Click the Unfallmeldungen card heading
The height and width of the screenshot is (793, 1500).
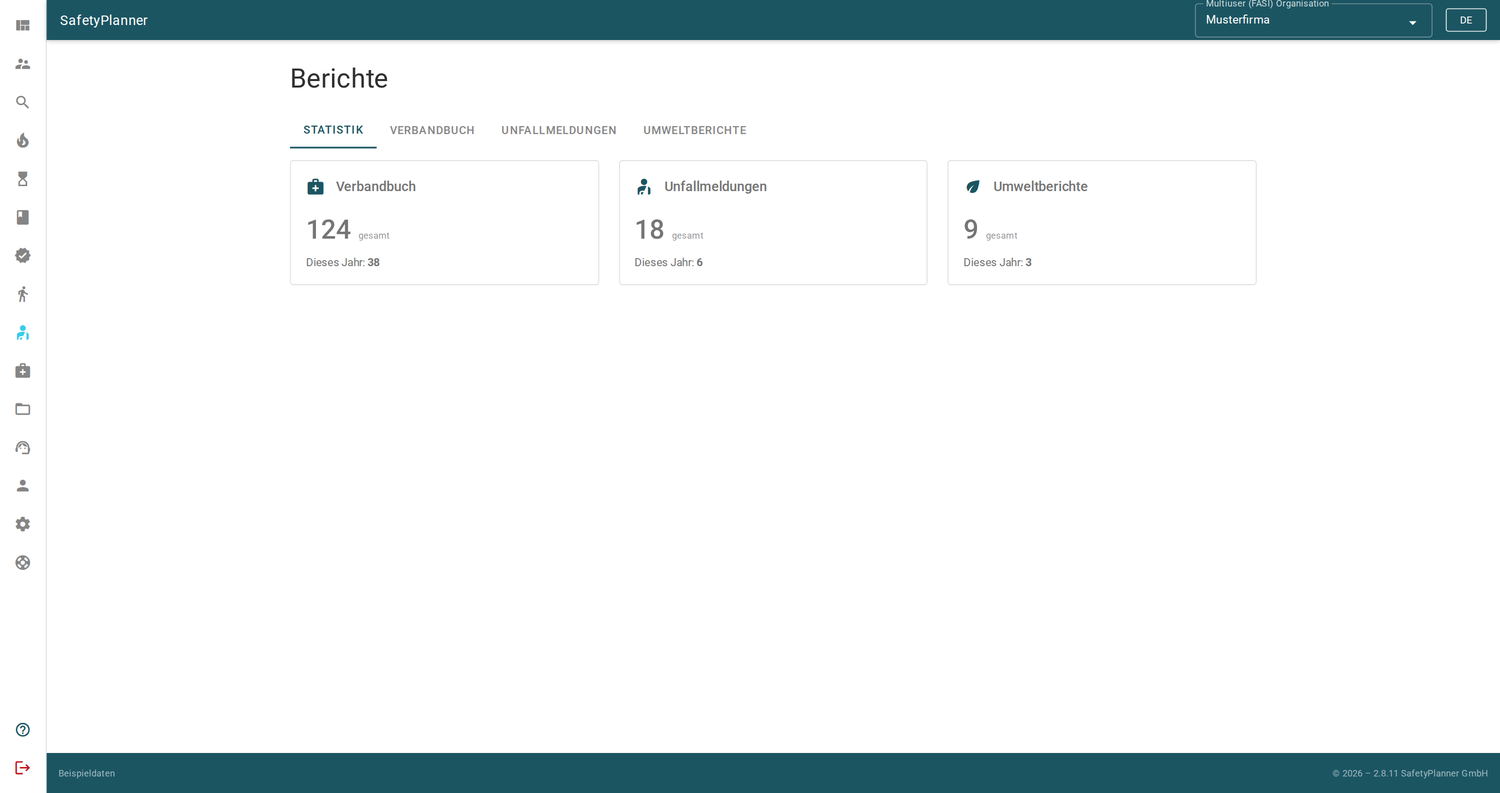[x=715, y=186]
